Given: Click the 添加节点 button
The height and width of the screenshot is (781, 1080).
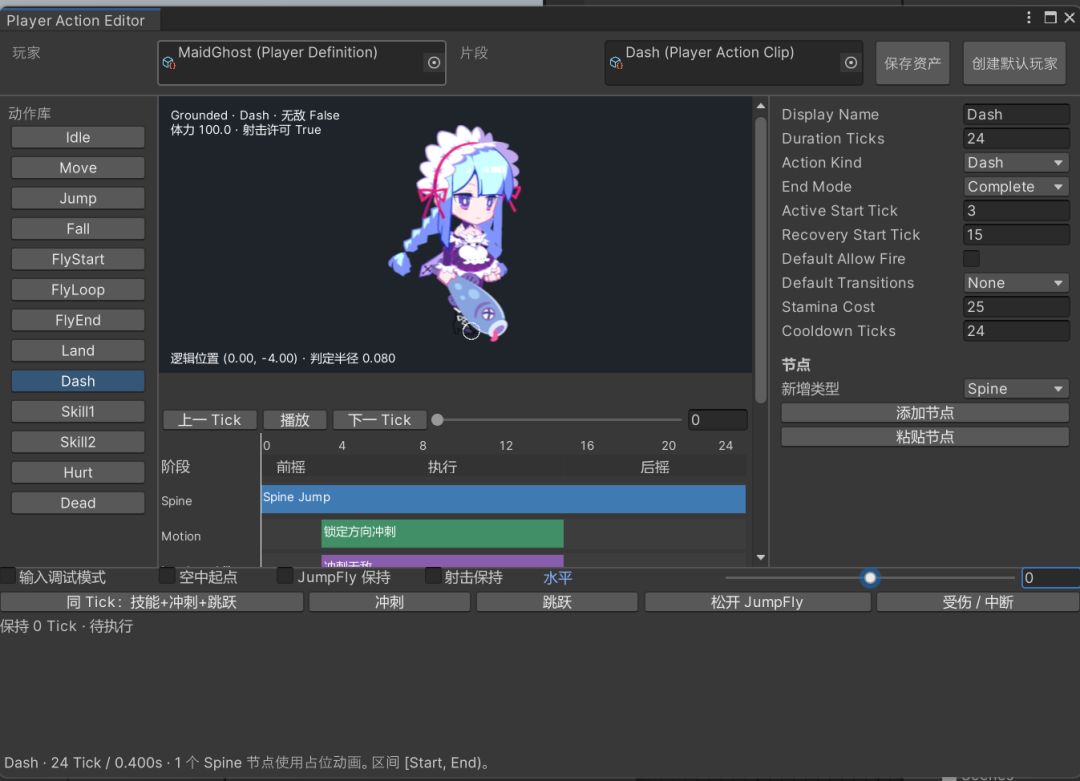Looking at the screenshot, I should [x=925, y=413].
